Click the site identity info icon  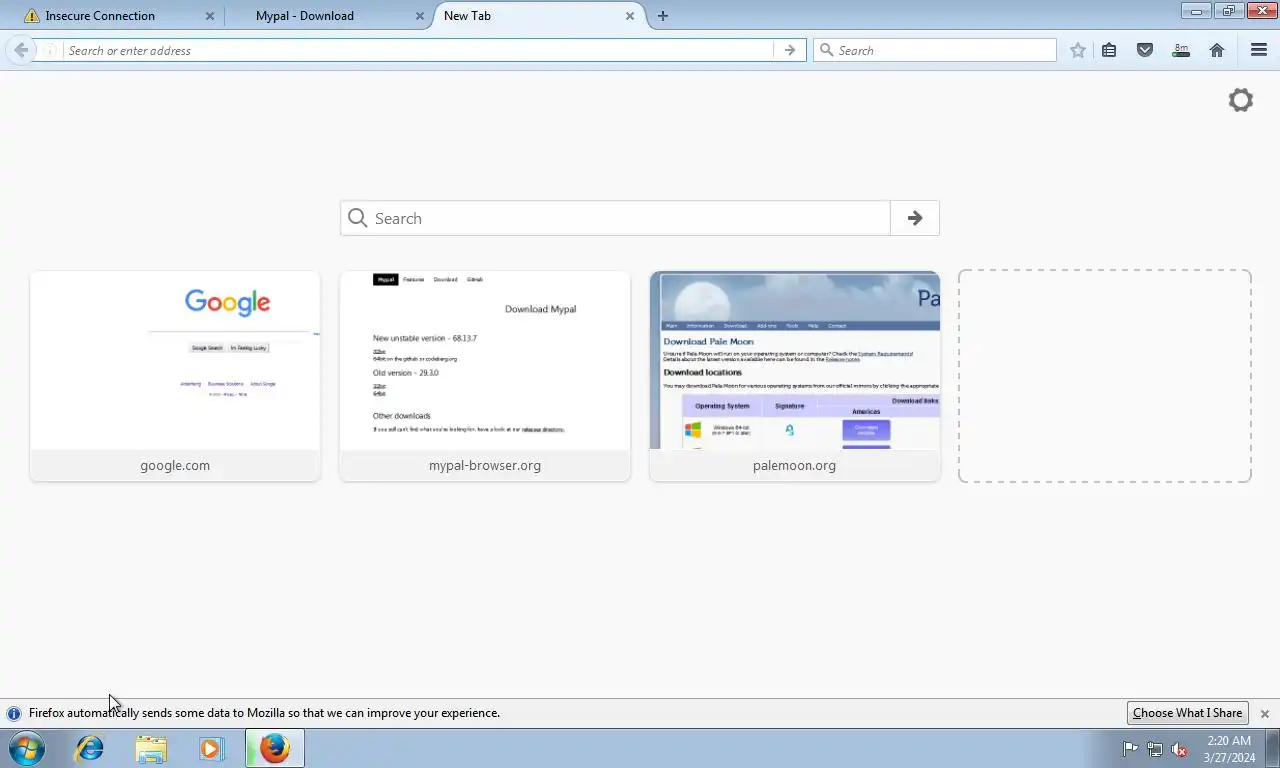(x=50, y=50)
